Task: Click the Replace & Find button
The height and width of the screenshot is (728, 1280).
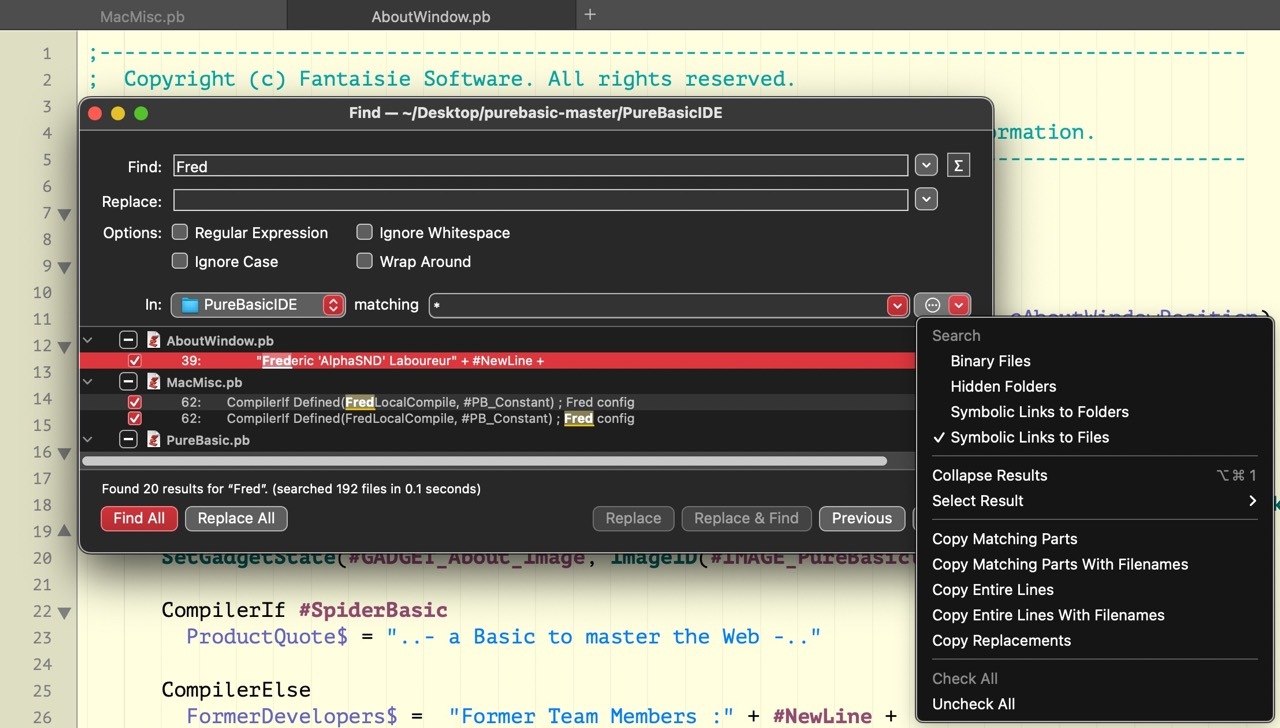Action: click(x=746, y=518)
